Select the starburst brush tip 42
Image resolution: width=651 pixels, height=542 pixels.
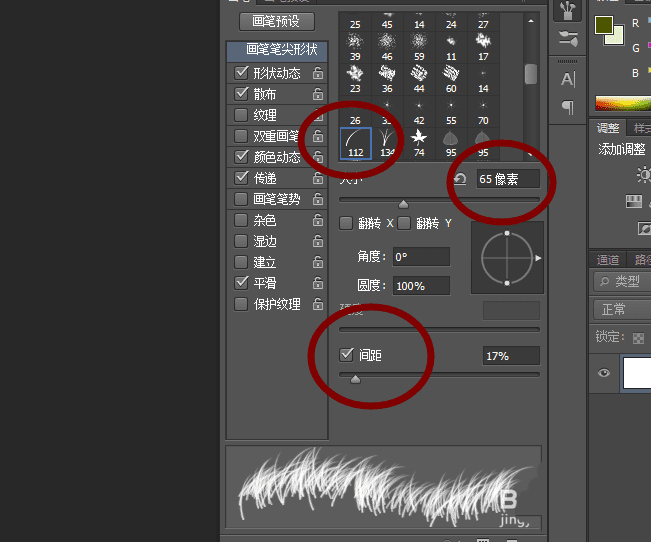(419, 111)
